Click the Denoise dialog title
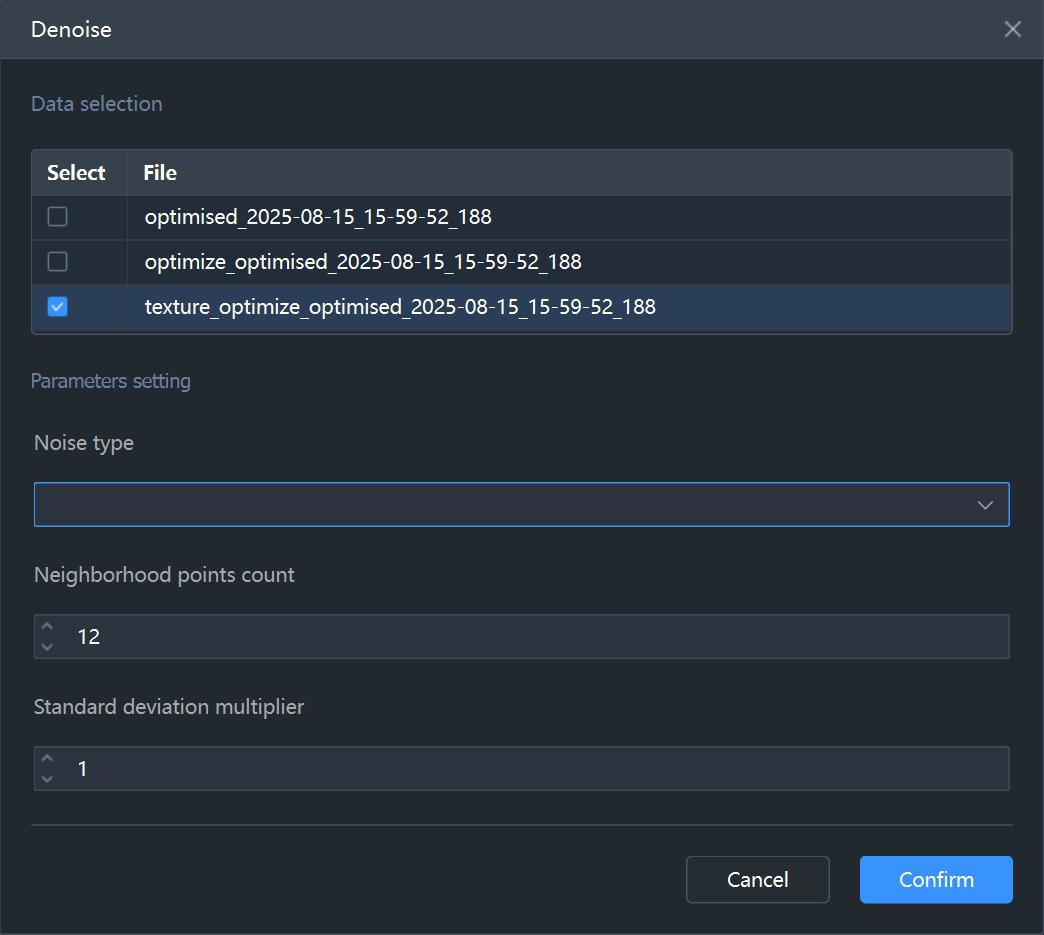This screenshot has width=1044, height=935. pos(71,29)
